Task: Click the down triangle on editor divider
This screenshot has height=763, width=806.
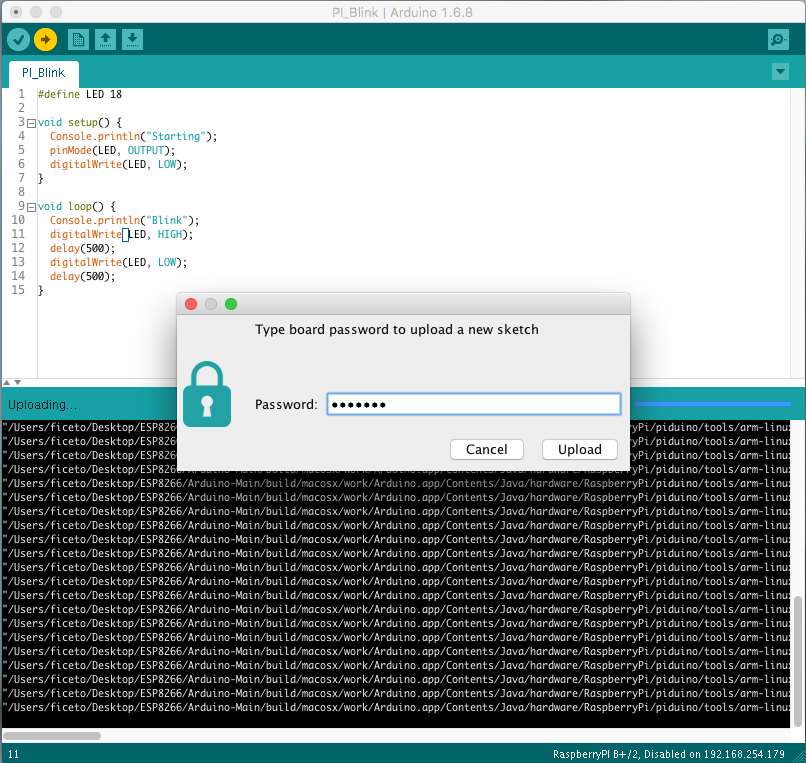Action: point(17,383)
